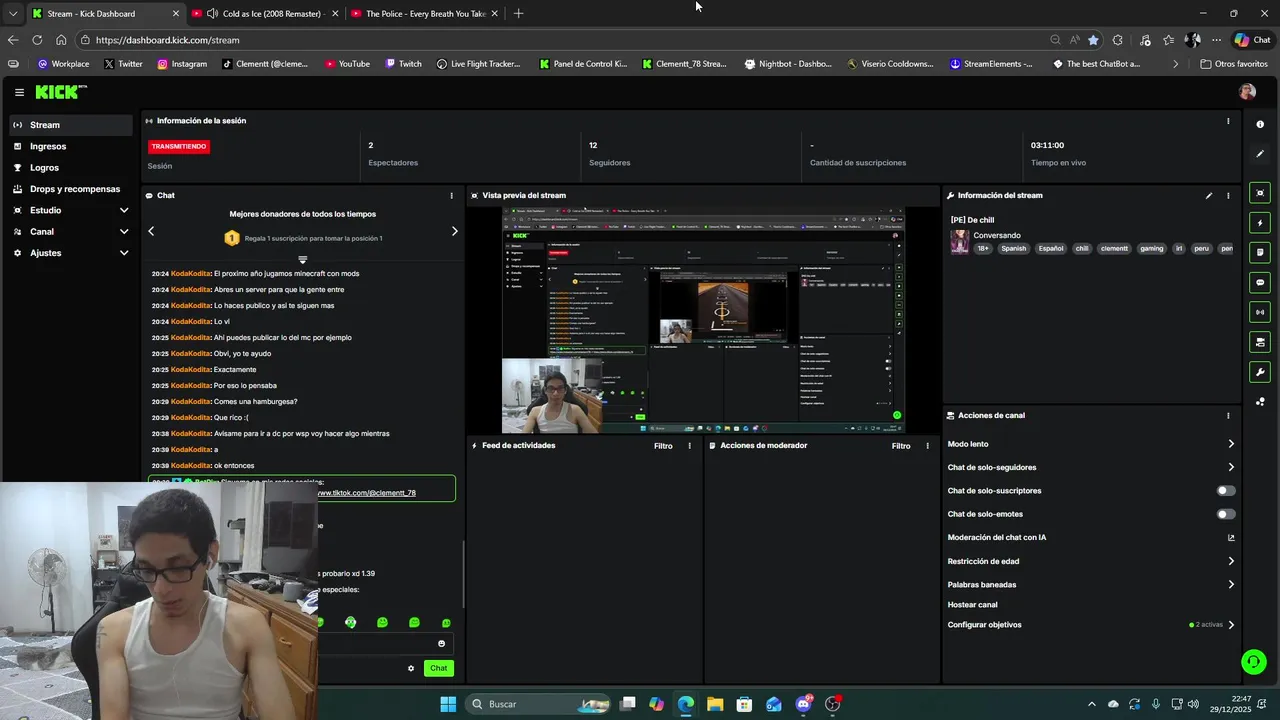Click the channel actions widget icon in right sidebar
The height and width of the screenshot is (720, 1280).
[x=1260, y=342]
